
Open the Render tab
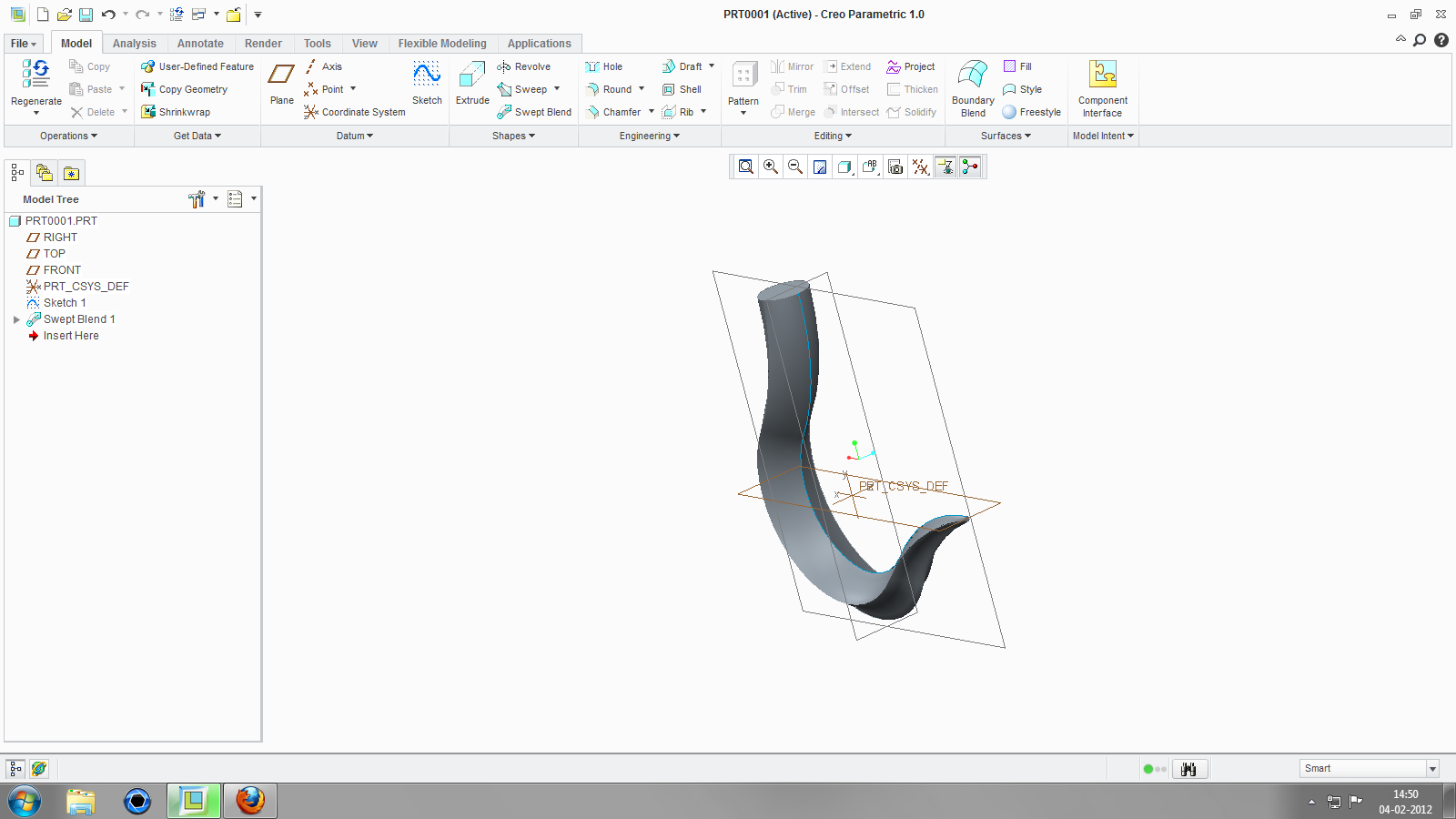pyautogui.click(x=263, y=44)
